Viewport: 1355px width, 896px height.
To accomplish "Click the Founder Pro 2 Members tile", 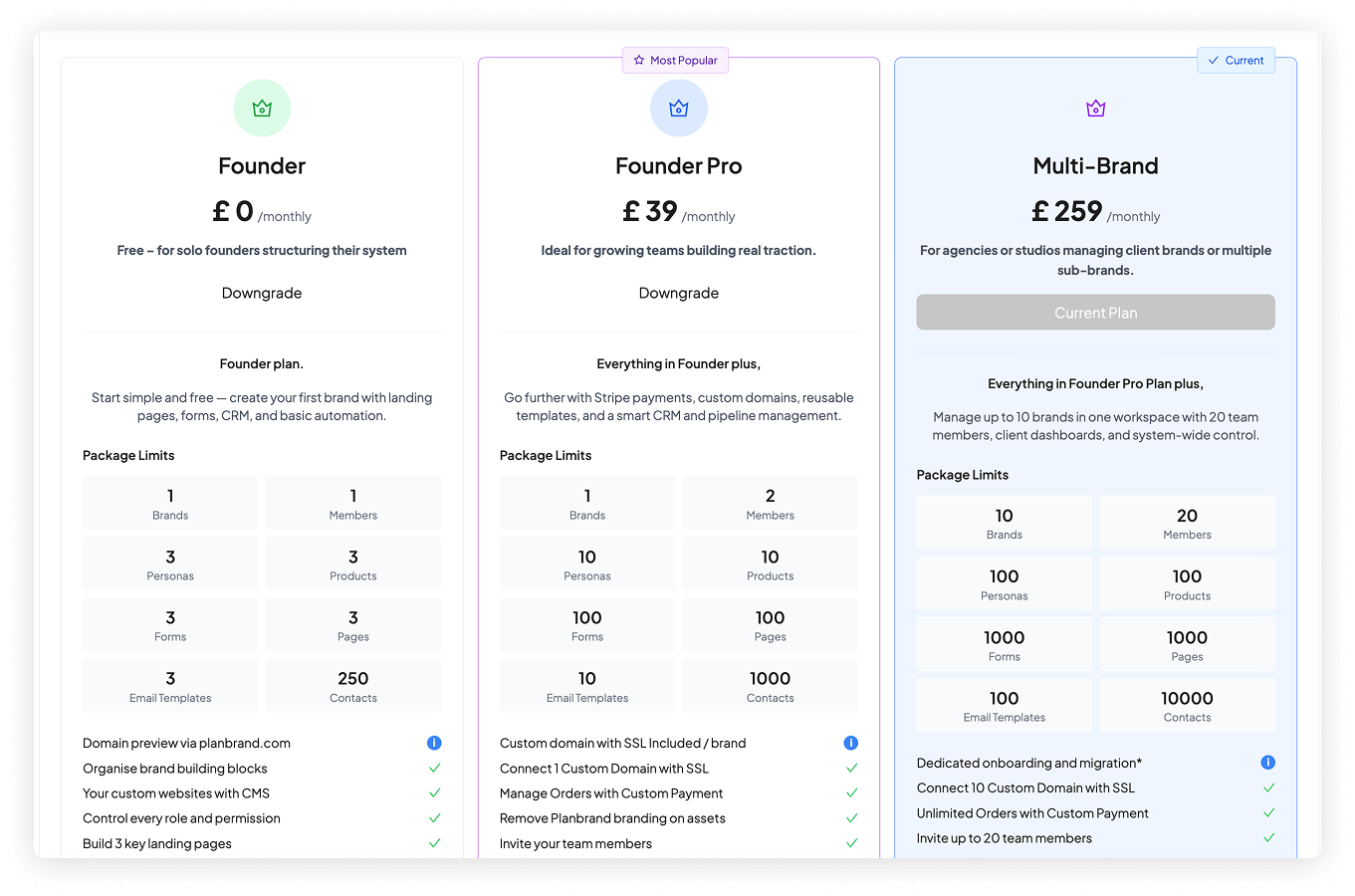I will [x=770, y=503].
